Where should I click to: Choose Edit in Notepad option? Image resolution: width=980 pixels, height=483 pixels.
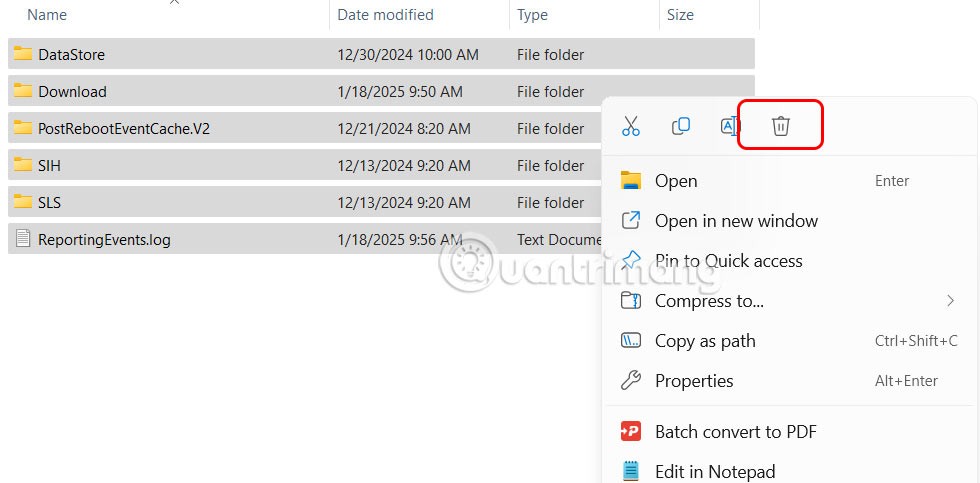point(714,471)
